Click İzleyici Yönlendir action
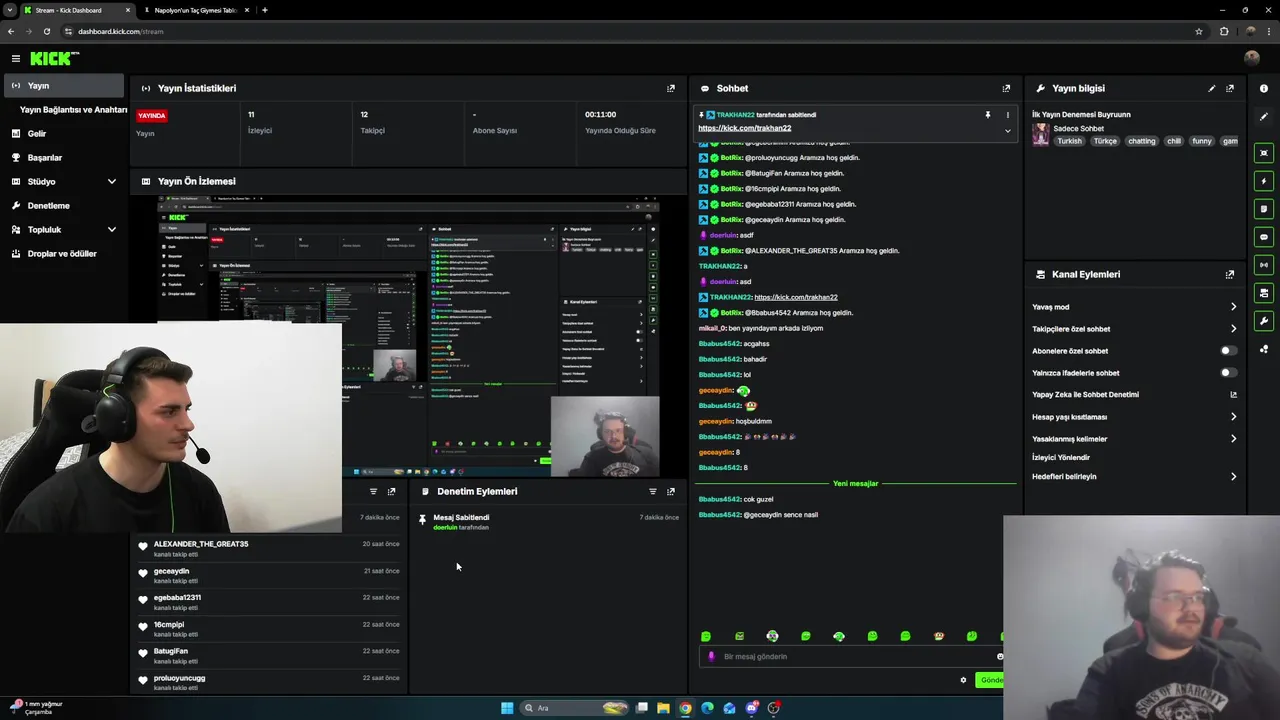 point(1061,458)
